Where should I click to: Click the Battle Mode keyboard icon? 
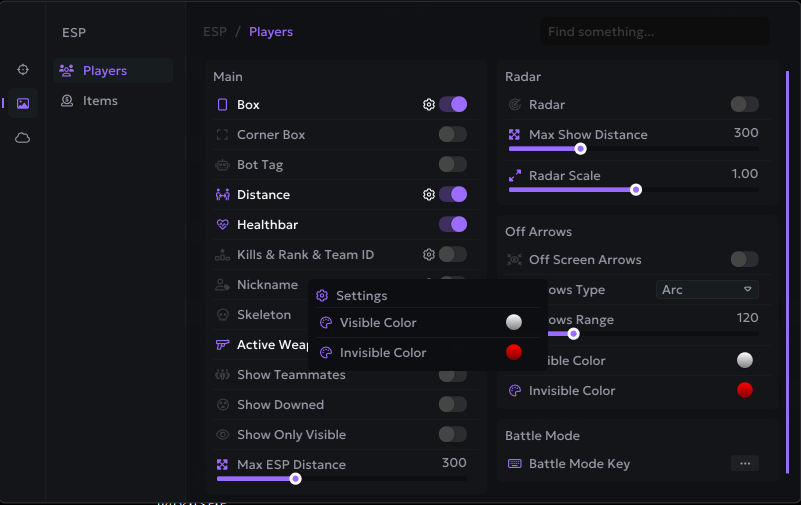click(x=515, y=464)
